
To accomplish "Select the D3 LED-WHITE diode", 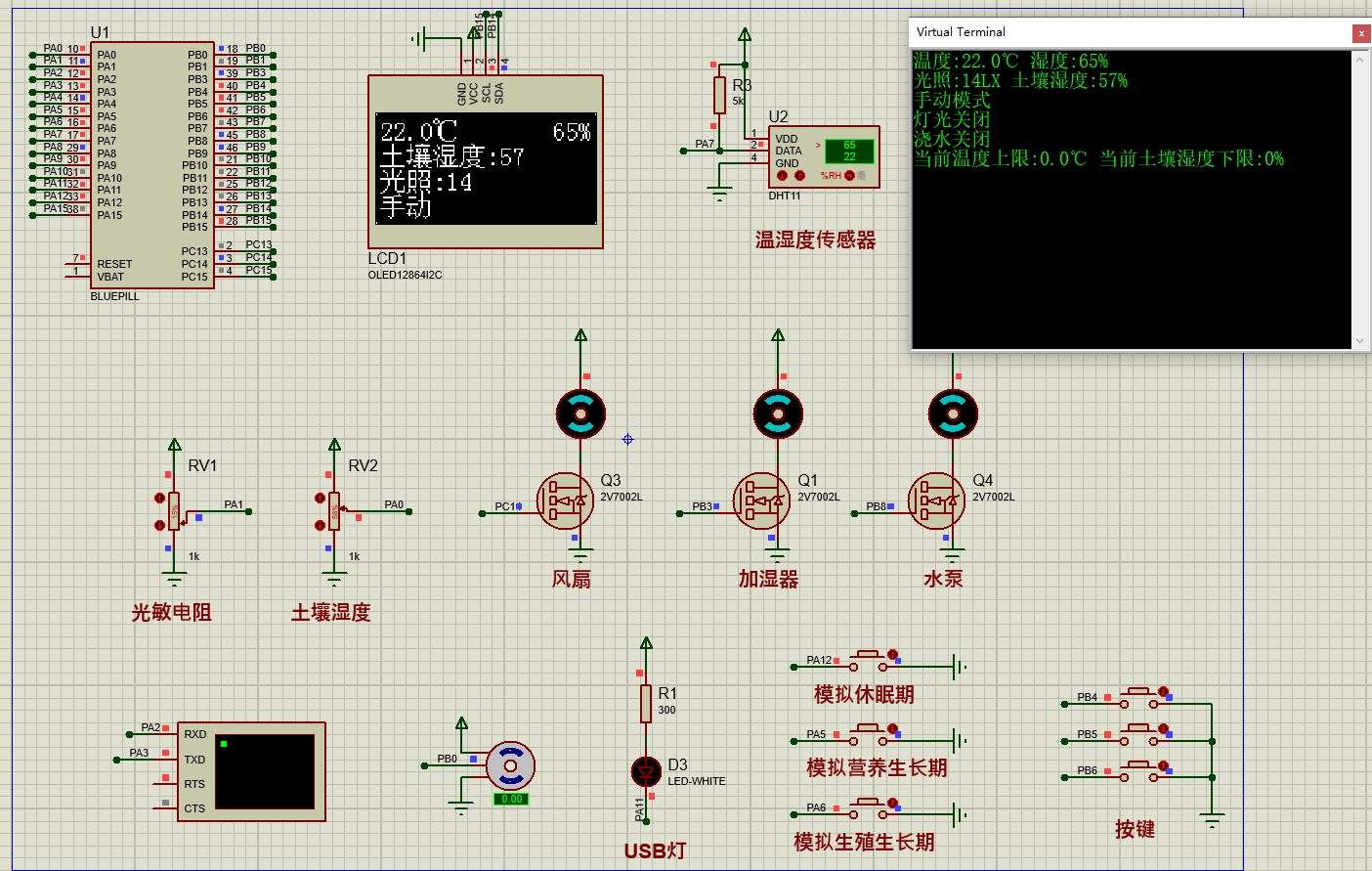I will click(x=646, y=771).
